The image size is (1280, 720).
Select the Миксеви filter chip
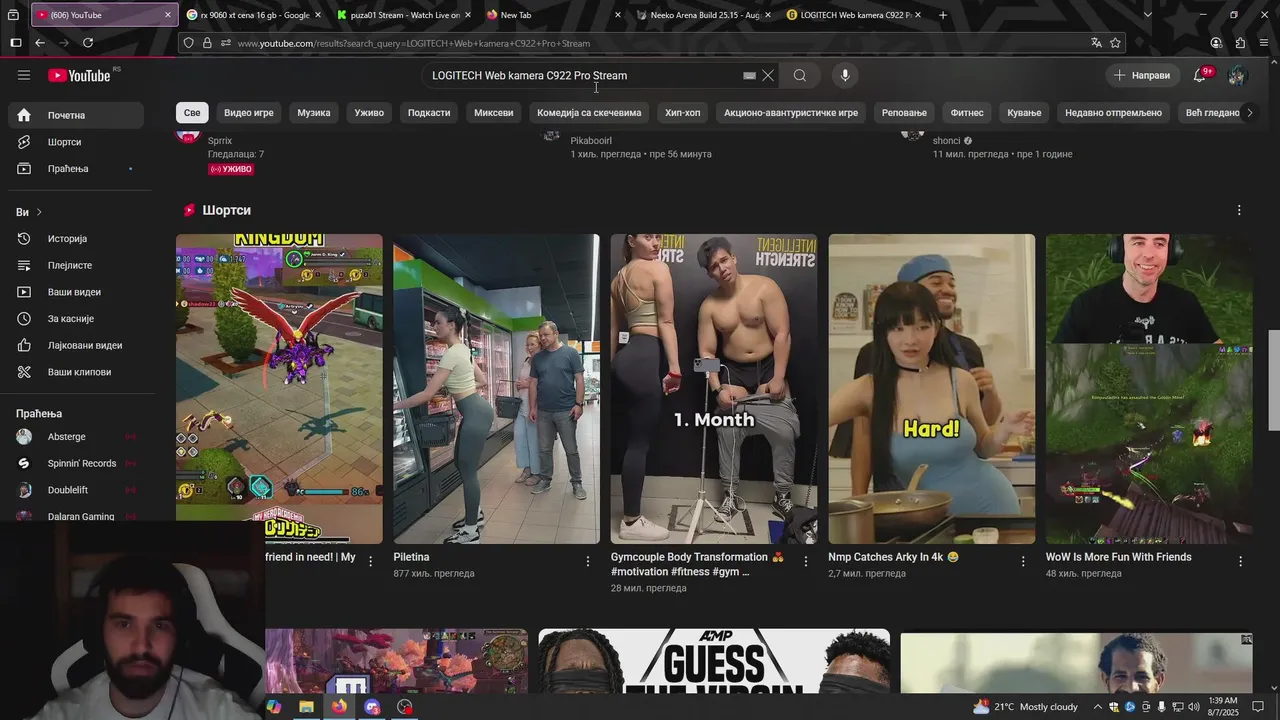click(x=494, y=113)
